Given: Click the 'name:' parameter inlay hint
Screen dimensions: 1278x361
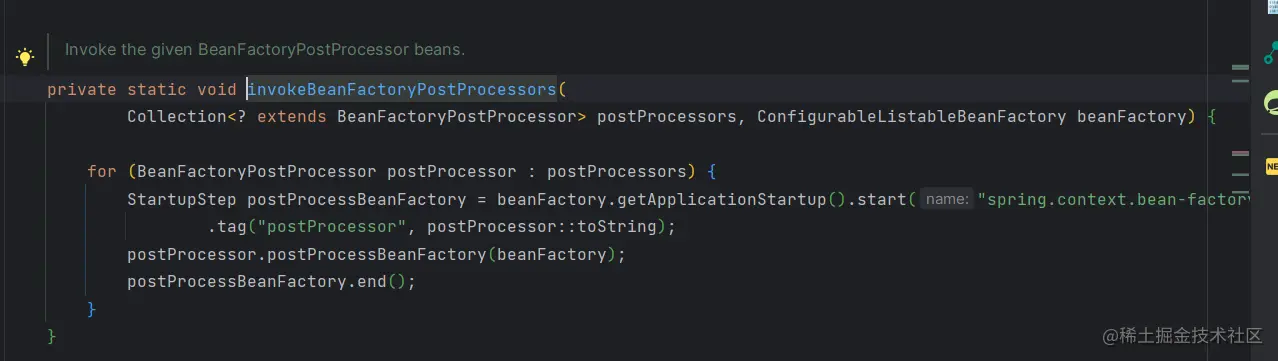Looking at the screenshot, I should (946, 199).
